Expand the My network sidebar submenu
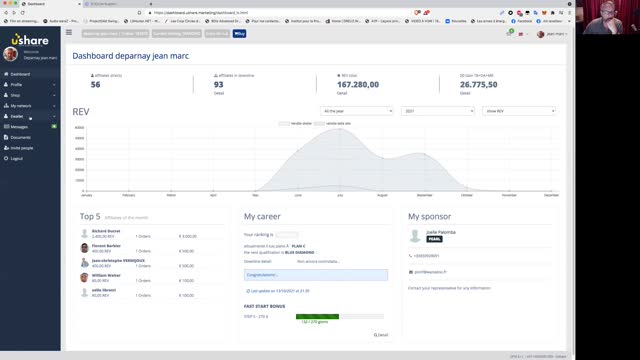640x360 pixels. (30, 106)
